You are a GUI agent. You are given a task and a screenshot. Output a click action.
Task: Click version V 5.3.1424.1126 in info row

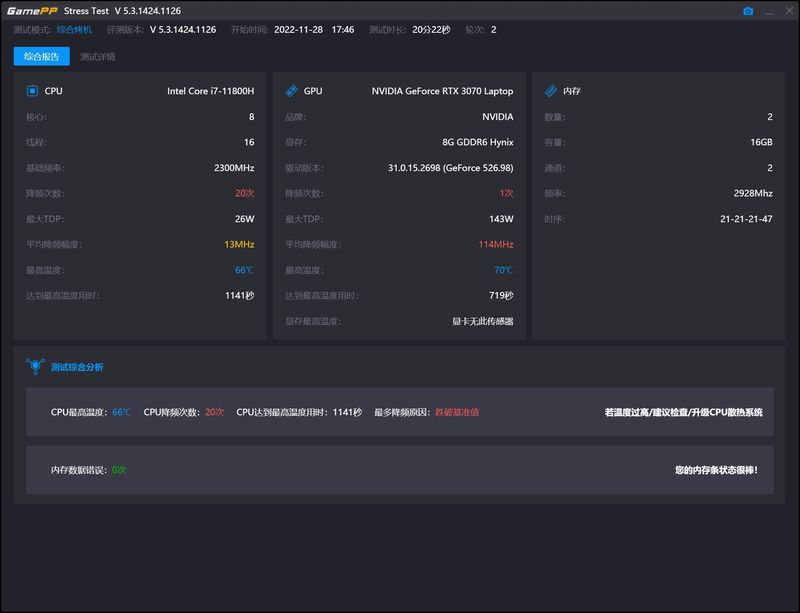[183, 30]
